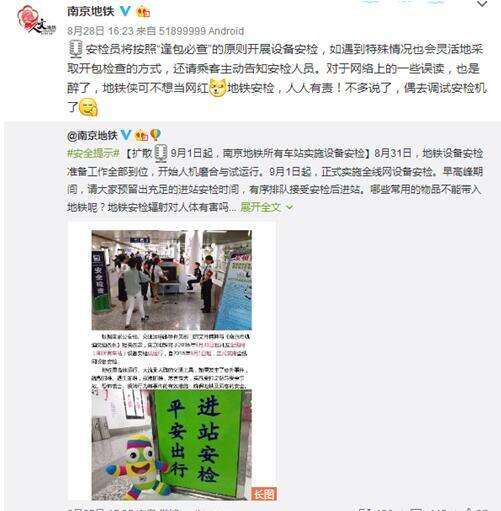
Task: Click orange membership badge in reposted header
Action: [x=141, y=135]
